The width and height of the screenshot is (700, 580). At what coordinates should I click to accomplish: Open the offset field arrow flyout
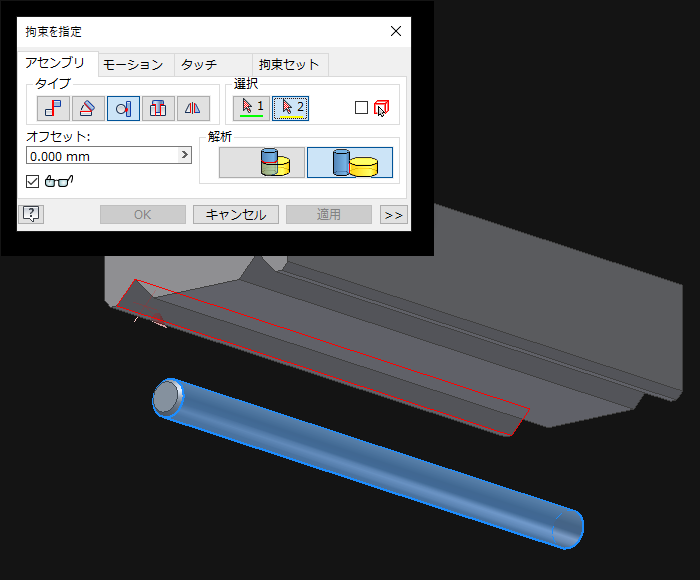tap(184, 155)
